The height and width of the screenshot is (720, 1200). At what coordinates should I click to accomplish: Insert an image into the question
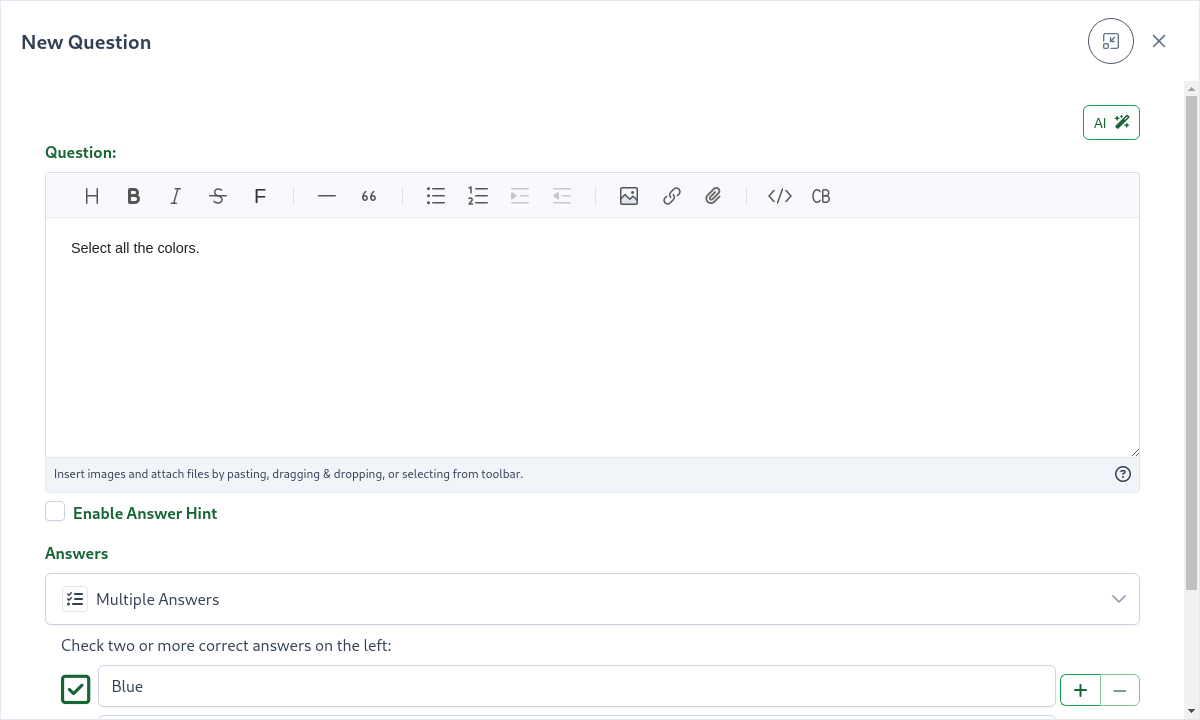point(629,196)
